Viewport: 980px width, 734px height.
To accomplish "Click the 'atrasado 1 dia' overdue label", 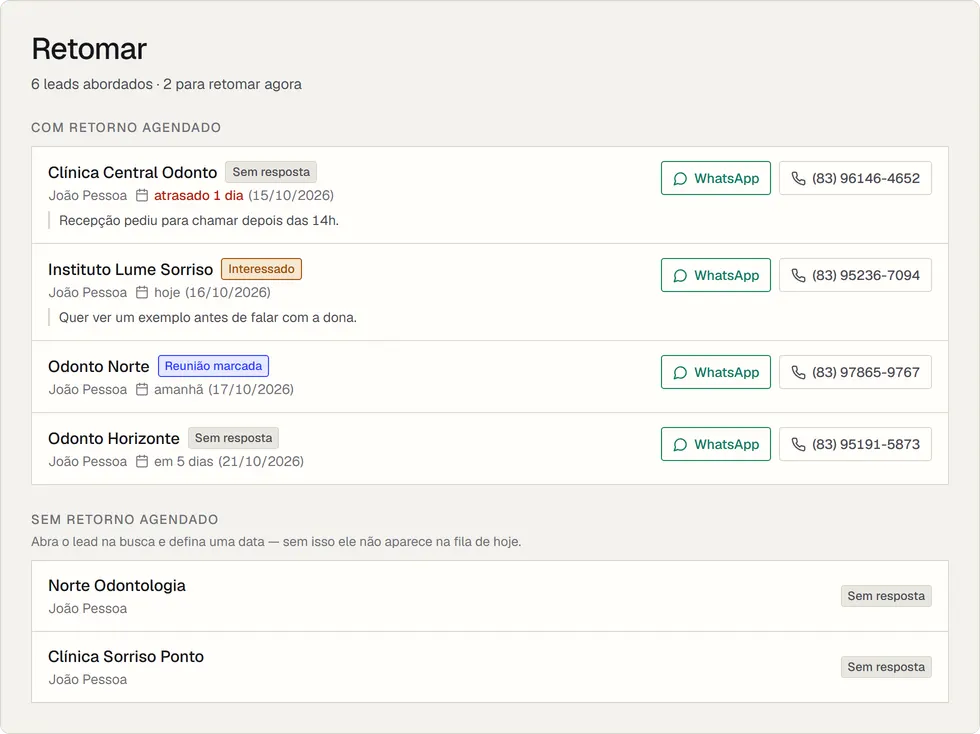I will coord(199,196).
